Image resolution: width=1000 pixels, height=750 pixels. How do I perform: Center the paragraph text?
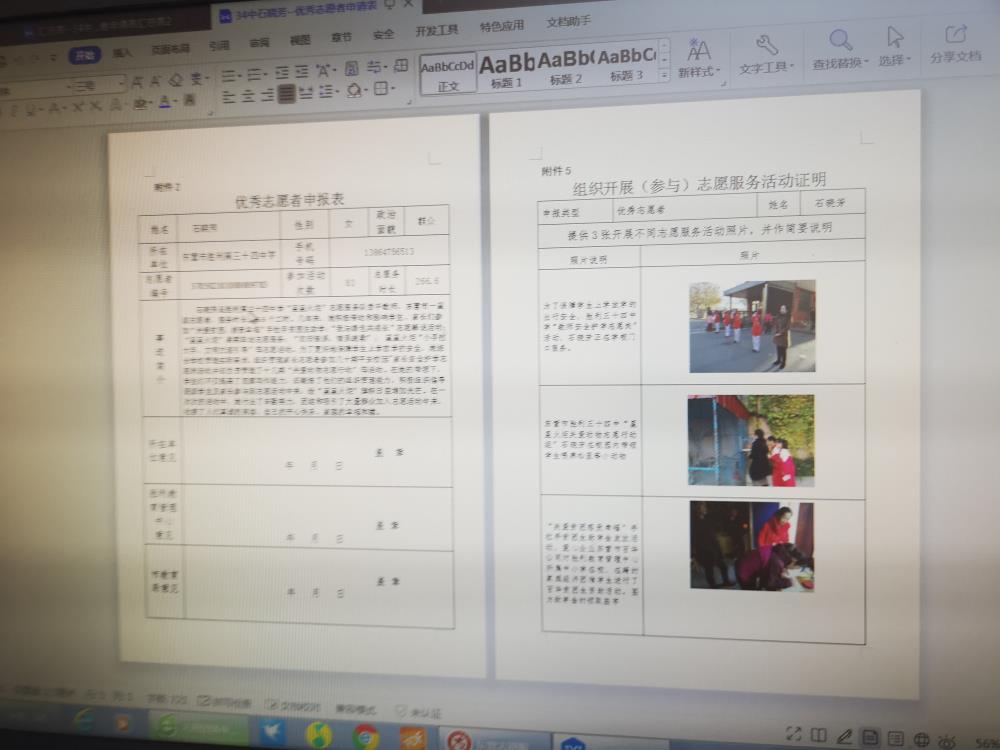click(249, 96)
